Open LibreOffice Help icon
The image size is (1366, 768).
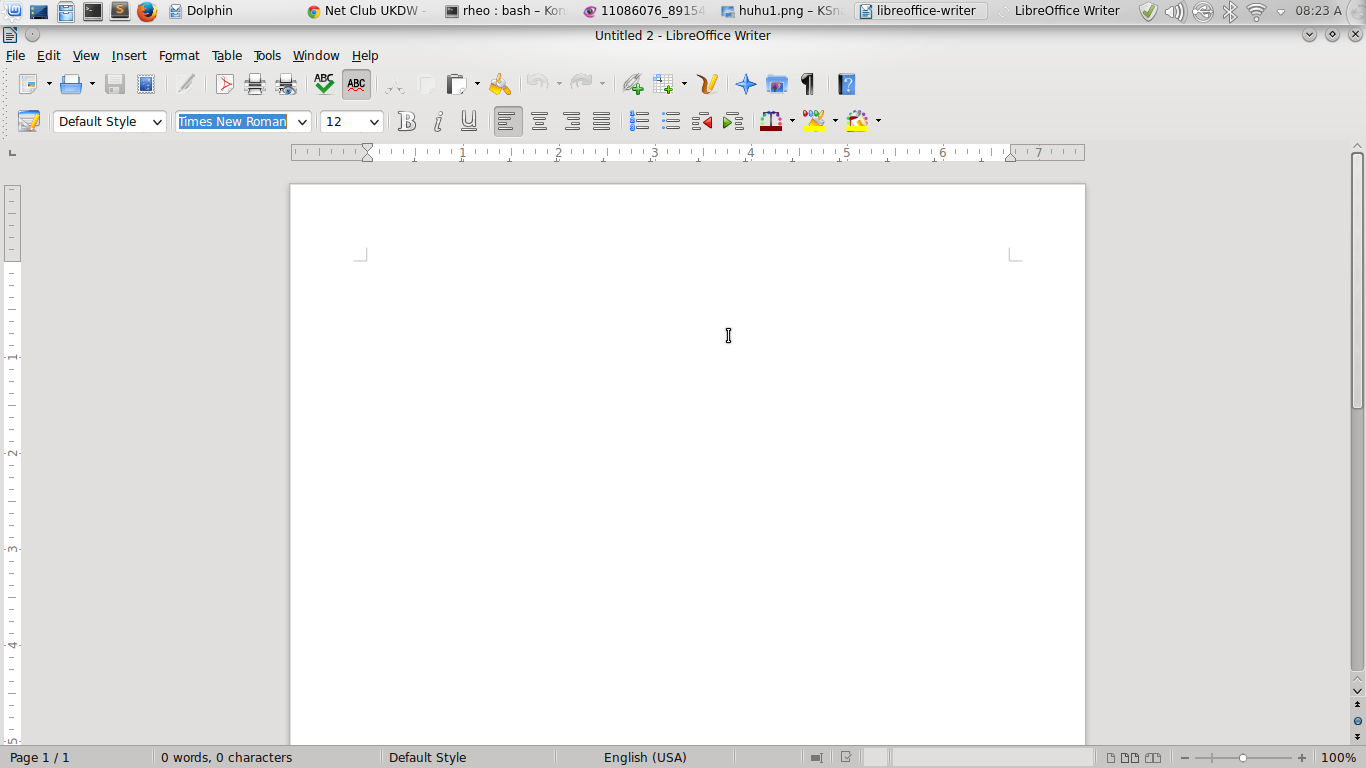[x=847, y=84]
